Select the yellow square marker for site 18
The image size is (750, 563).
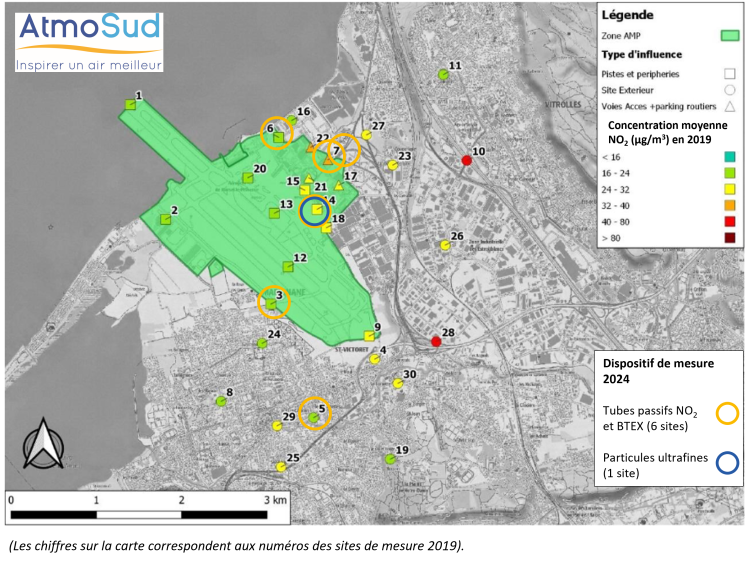click(x=327, y=228)
